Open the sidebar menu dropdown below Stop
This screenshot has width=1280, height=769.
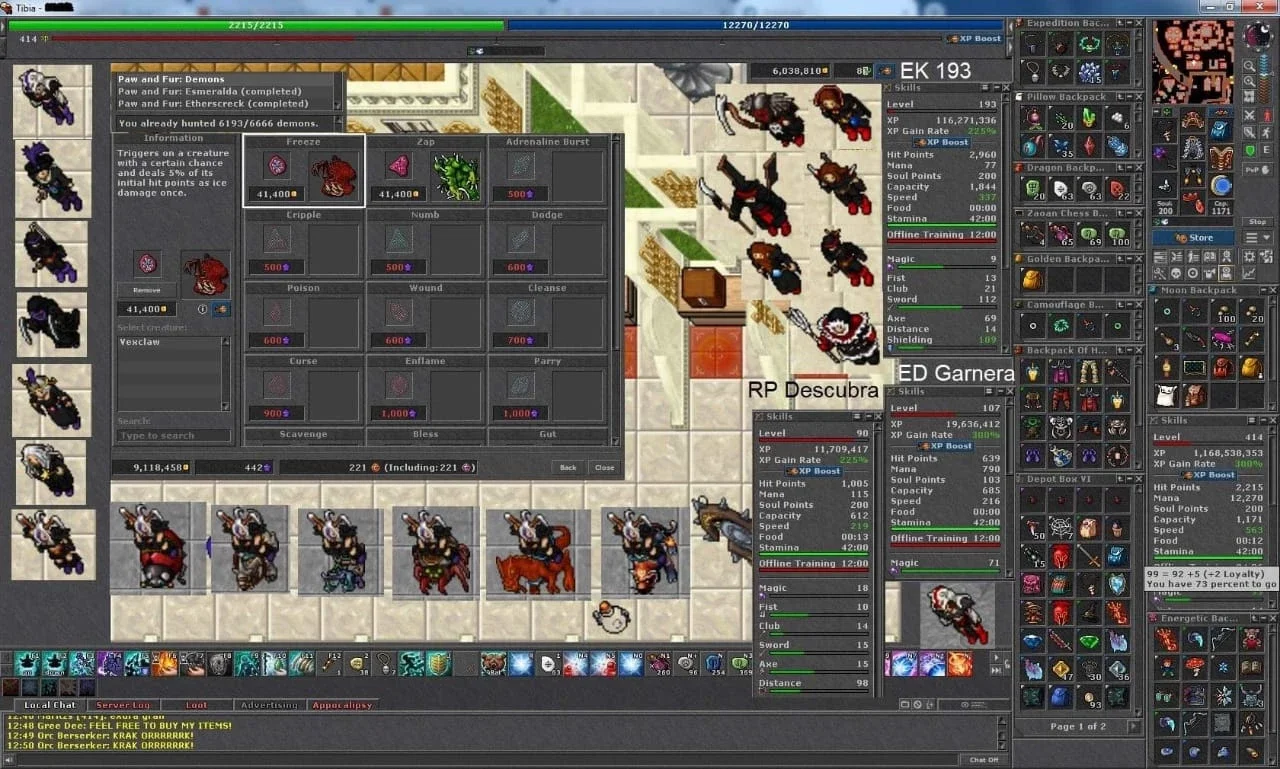(x=1257, y=238)
